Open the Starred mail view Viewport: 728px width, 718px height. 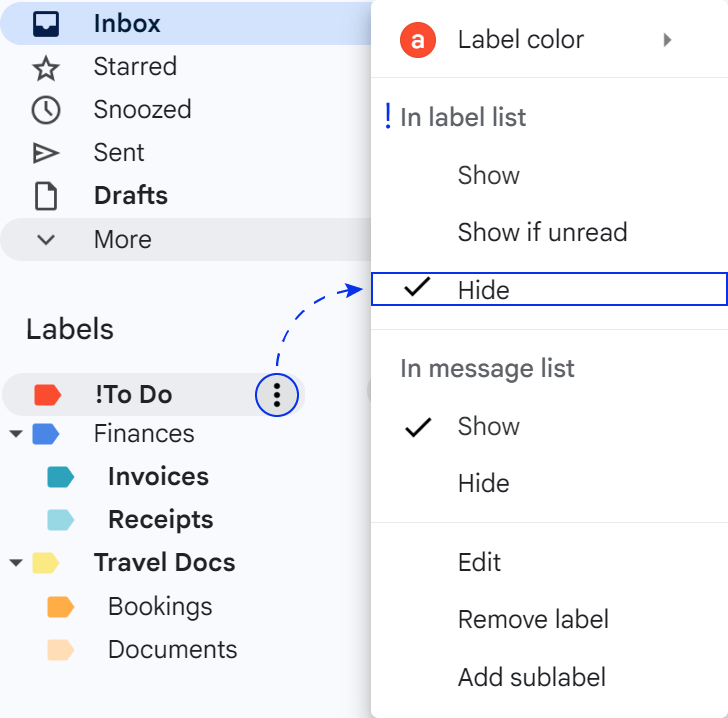click(x=135, y=66)
